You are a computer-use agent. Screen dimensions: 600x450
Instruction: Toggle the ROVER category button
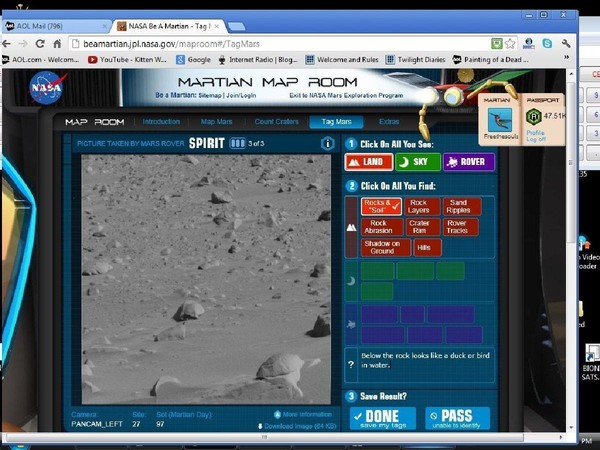[469, 162]
